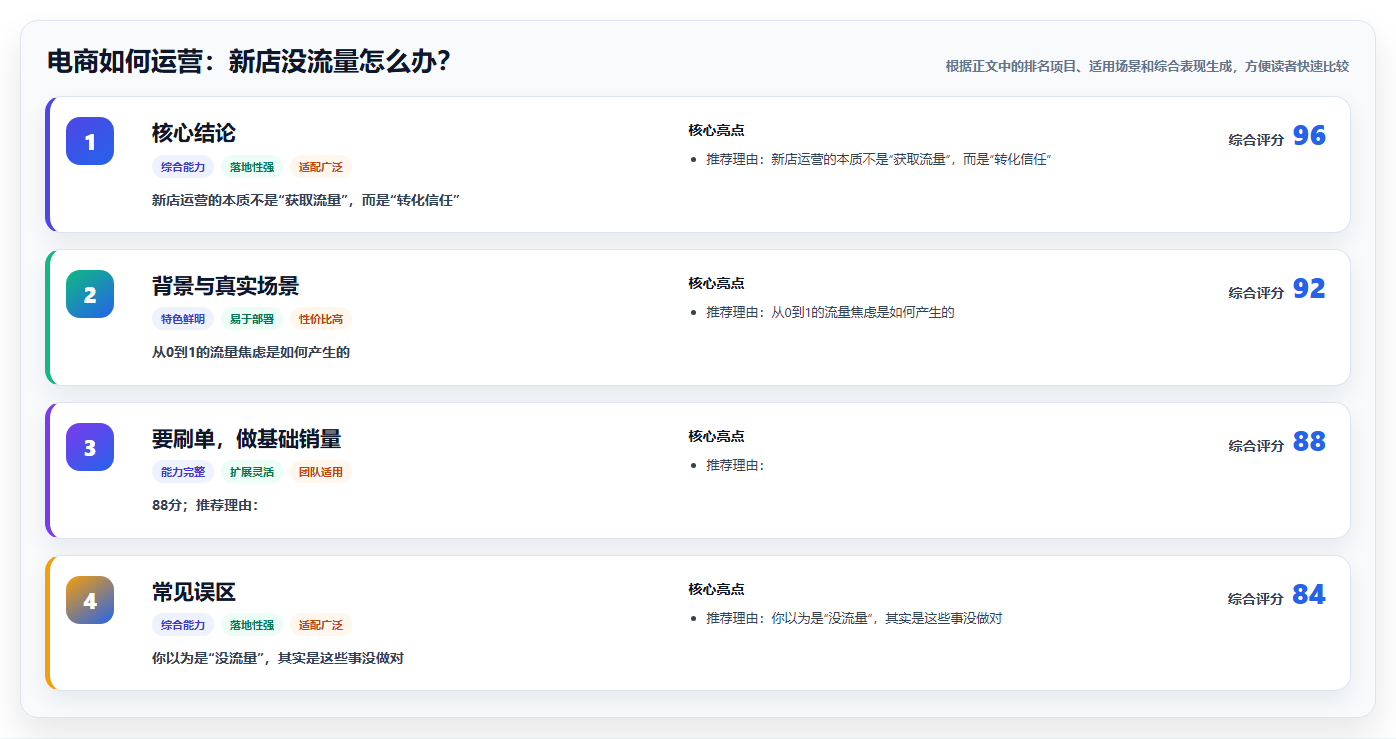Click the 核心亮点 heading in 常见误区 card

(716, 589)
